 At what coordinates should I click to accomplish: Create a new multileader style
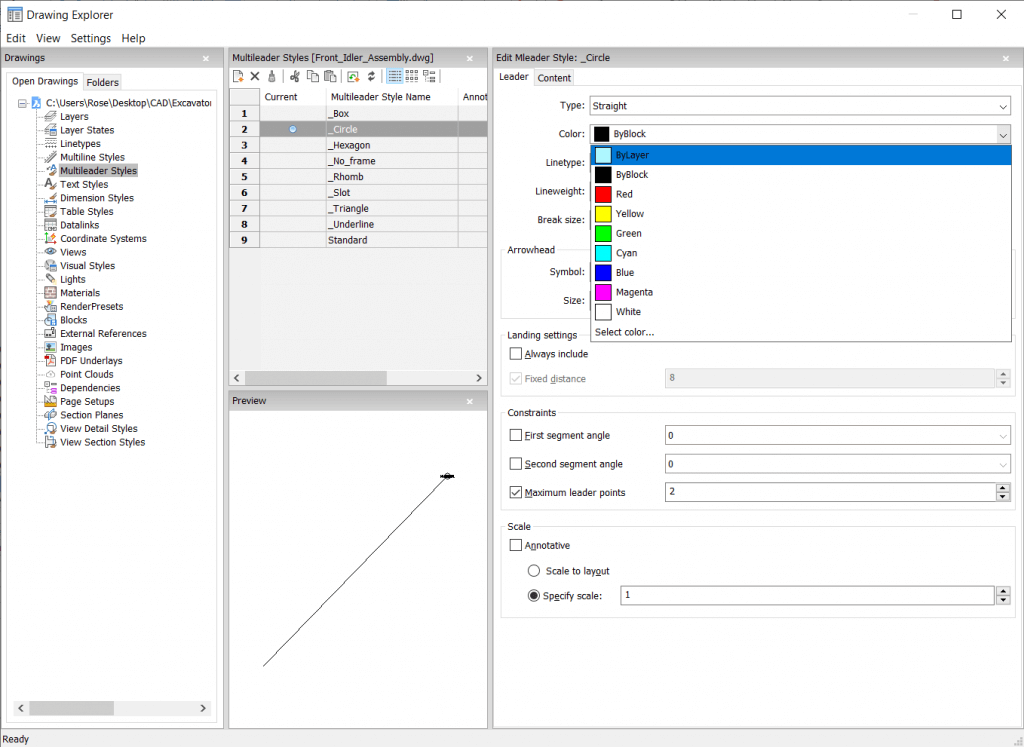pyautogui.click(x=237, y=76)
